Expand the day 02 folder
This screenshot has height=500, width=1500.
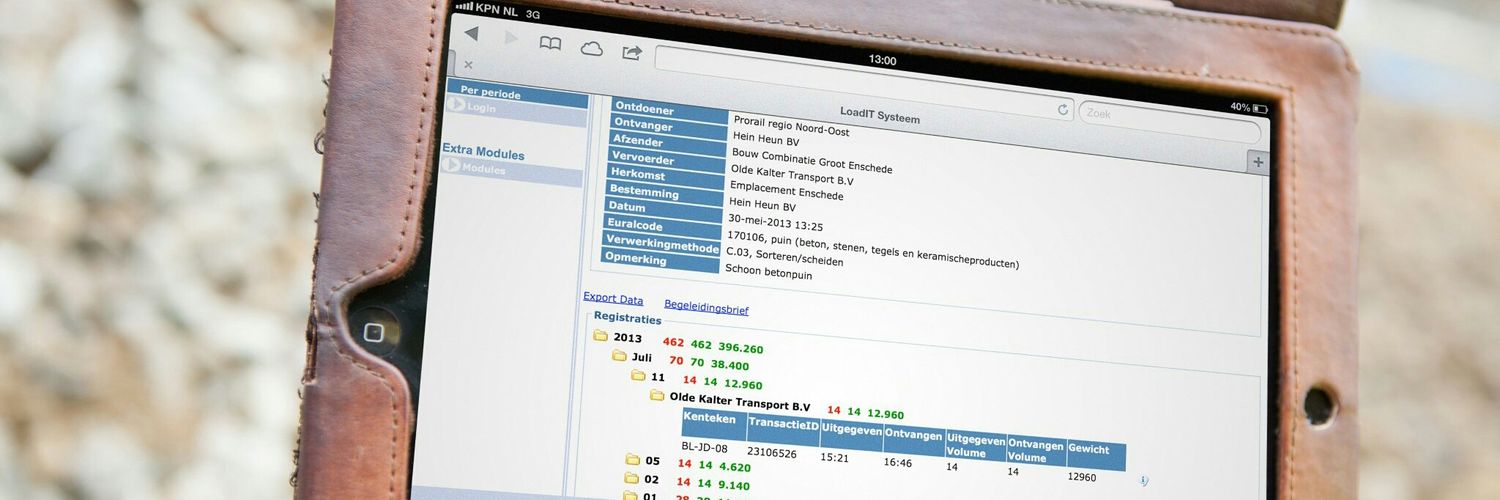(631, 480)
